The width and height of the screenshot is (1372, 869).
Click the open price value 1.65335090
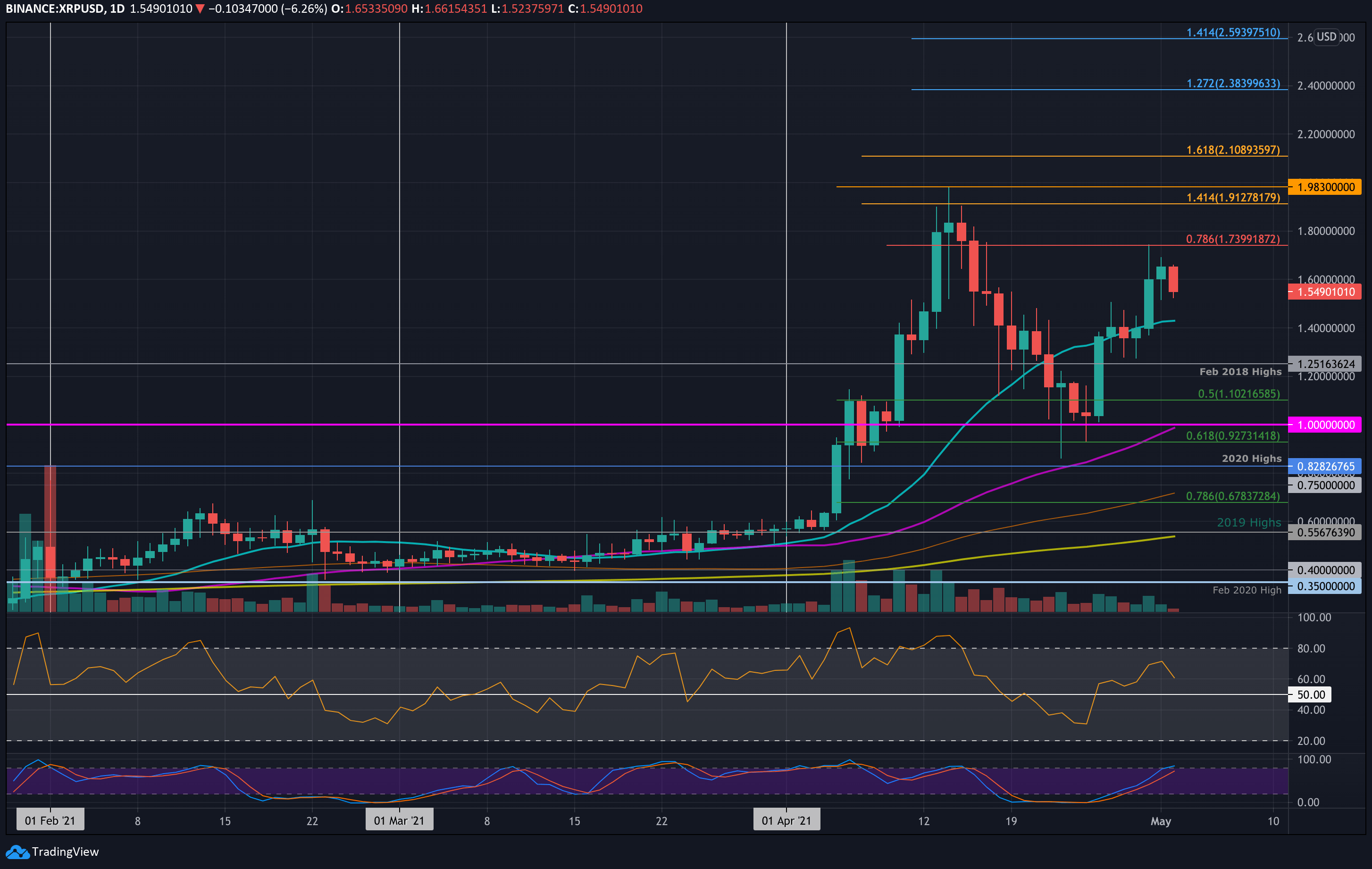tap(376, 8)
